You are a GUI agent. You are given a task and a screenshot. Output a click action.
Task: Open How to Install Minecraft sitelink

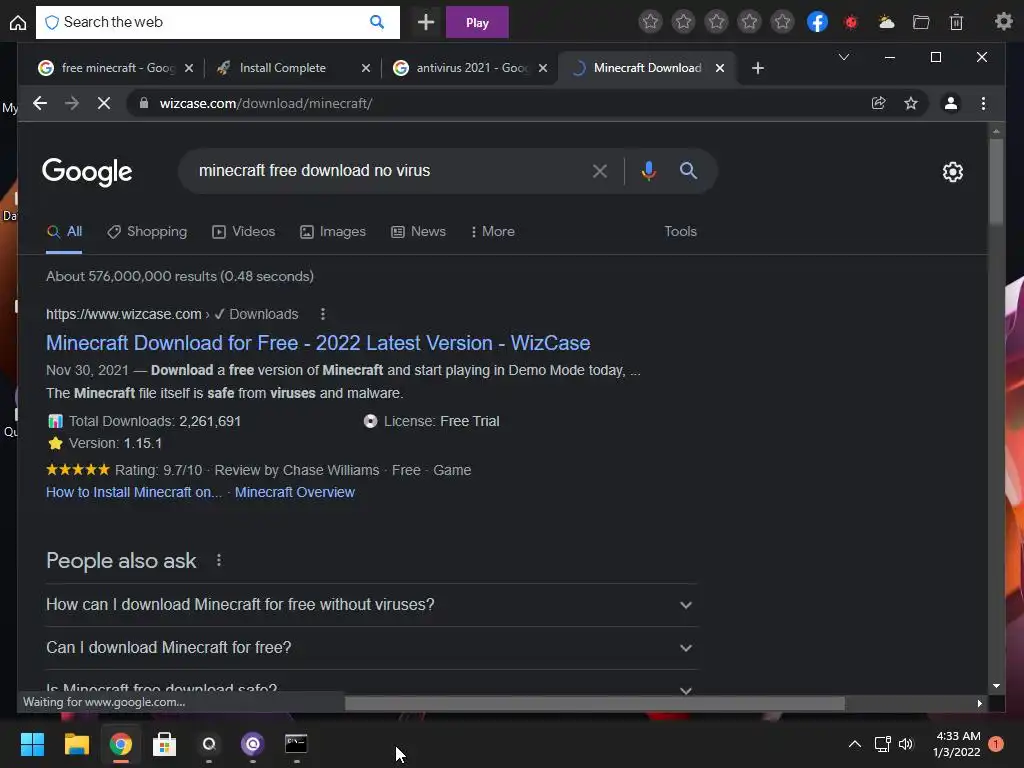coord(134,492)
